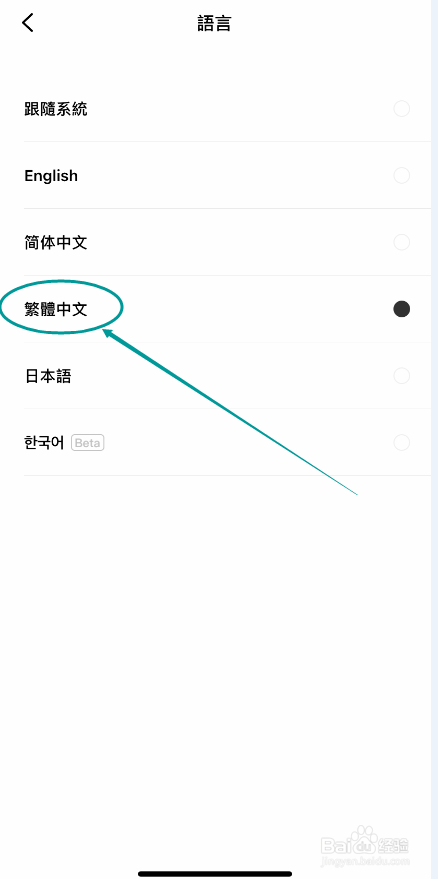Screen dimensions: 438x879
Task: Tap the filled 繁體中文 radio button
Action: pos(402,309)
